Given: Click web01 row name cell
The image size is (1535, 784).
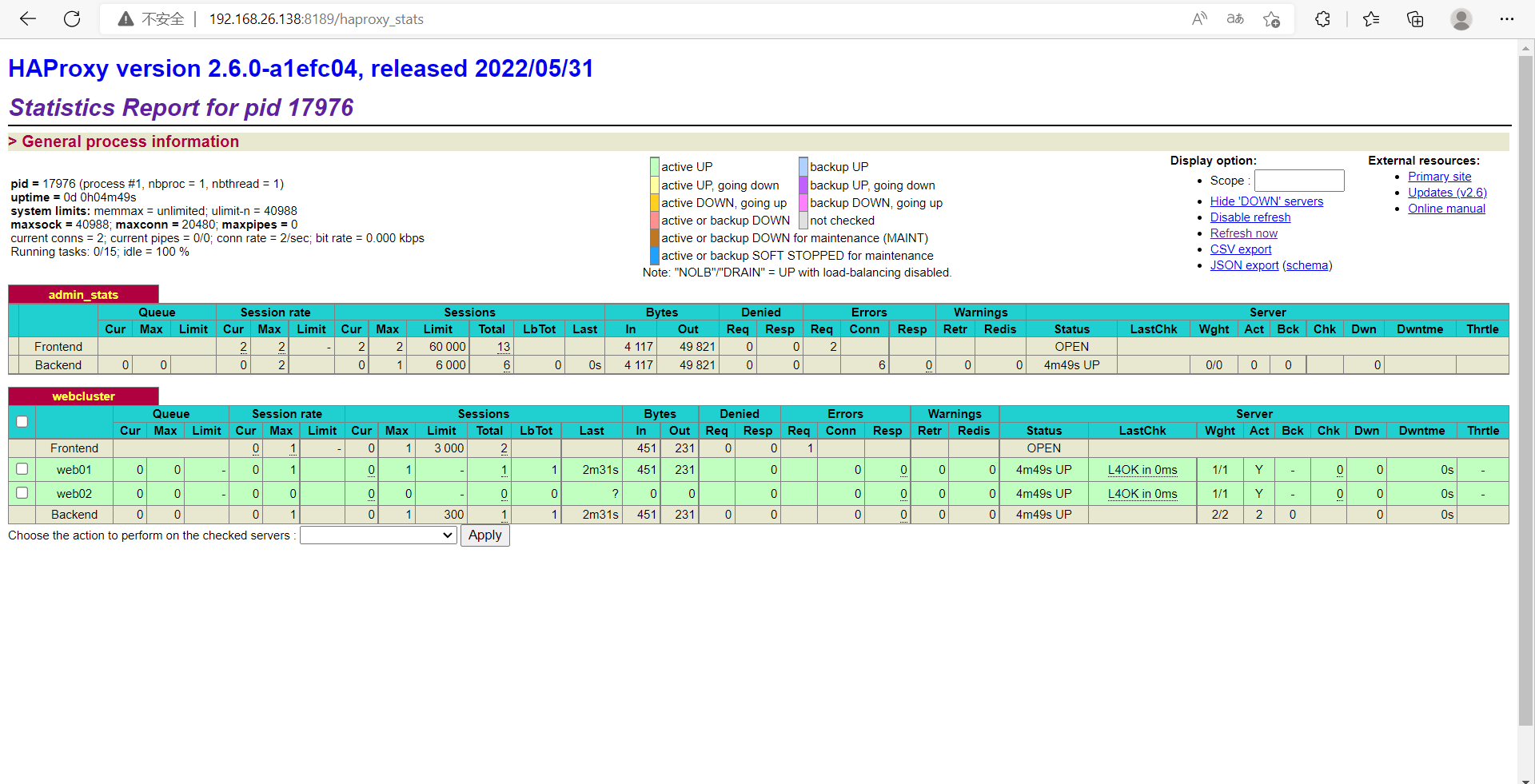Looking at the screenshot, I should [x=74, y=470].
